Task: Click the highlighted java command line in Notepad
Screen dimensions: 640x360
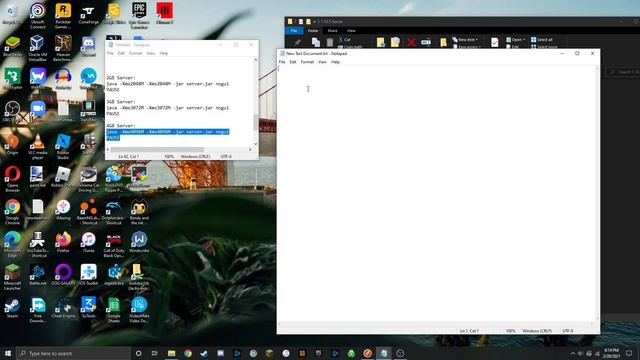Action: [x=168, y=132]
